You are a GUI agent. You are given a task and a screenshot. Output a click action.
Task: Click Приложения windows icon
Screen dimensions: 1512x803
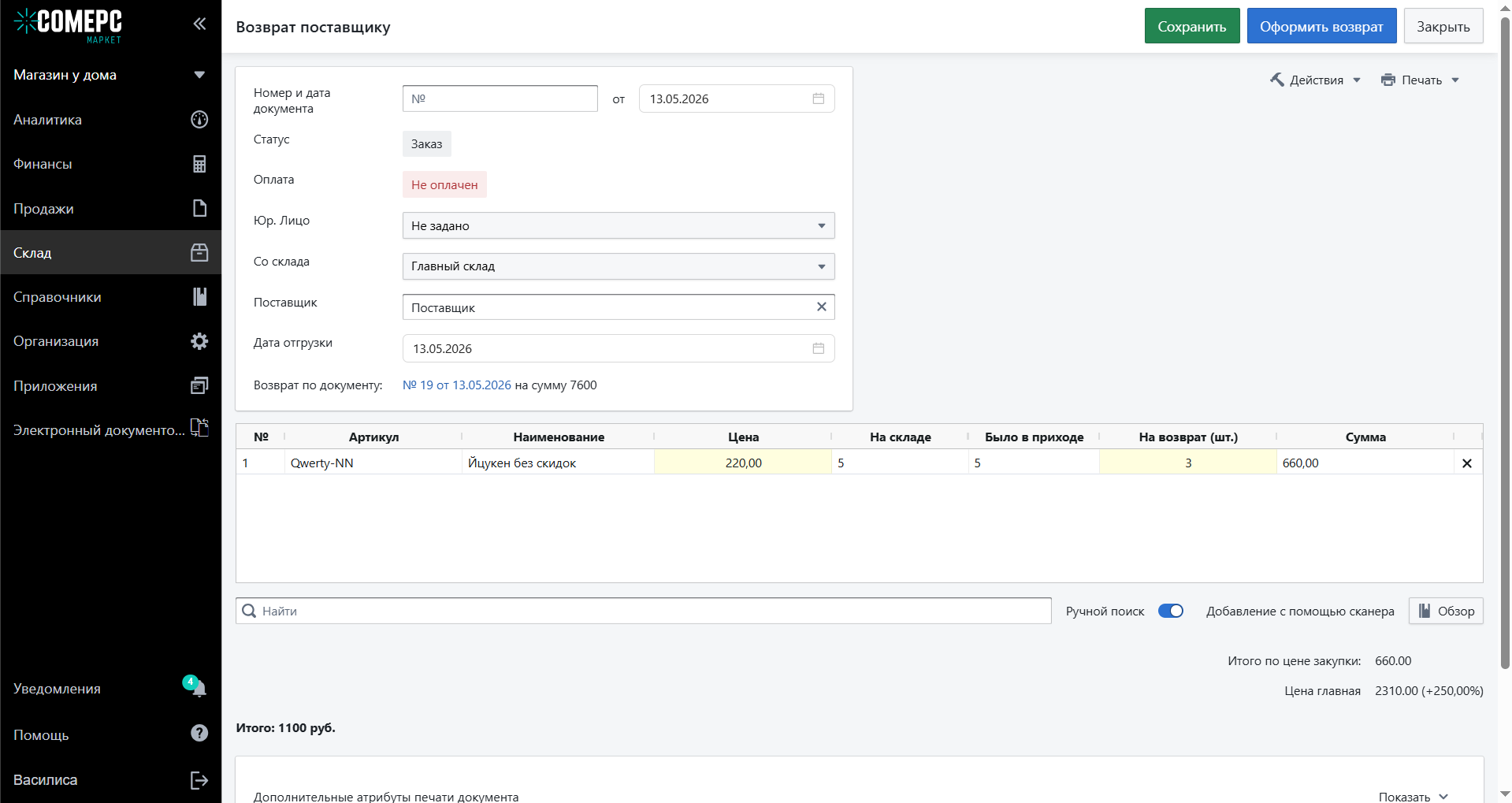(x=199, y=385)
